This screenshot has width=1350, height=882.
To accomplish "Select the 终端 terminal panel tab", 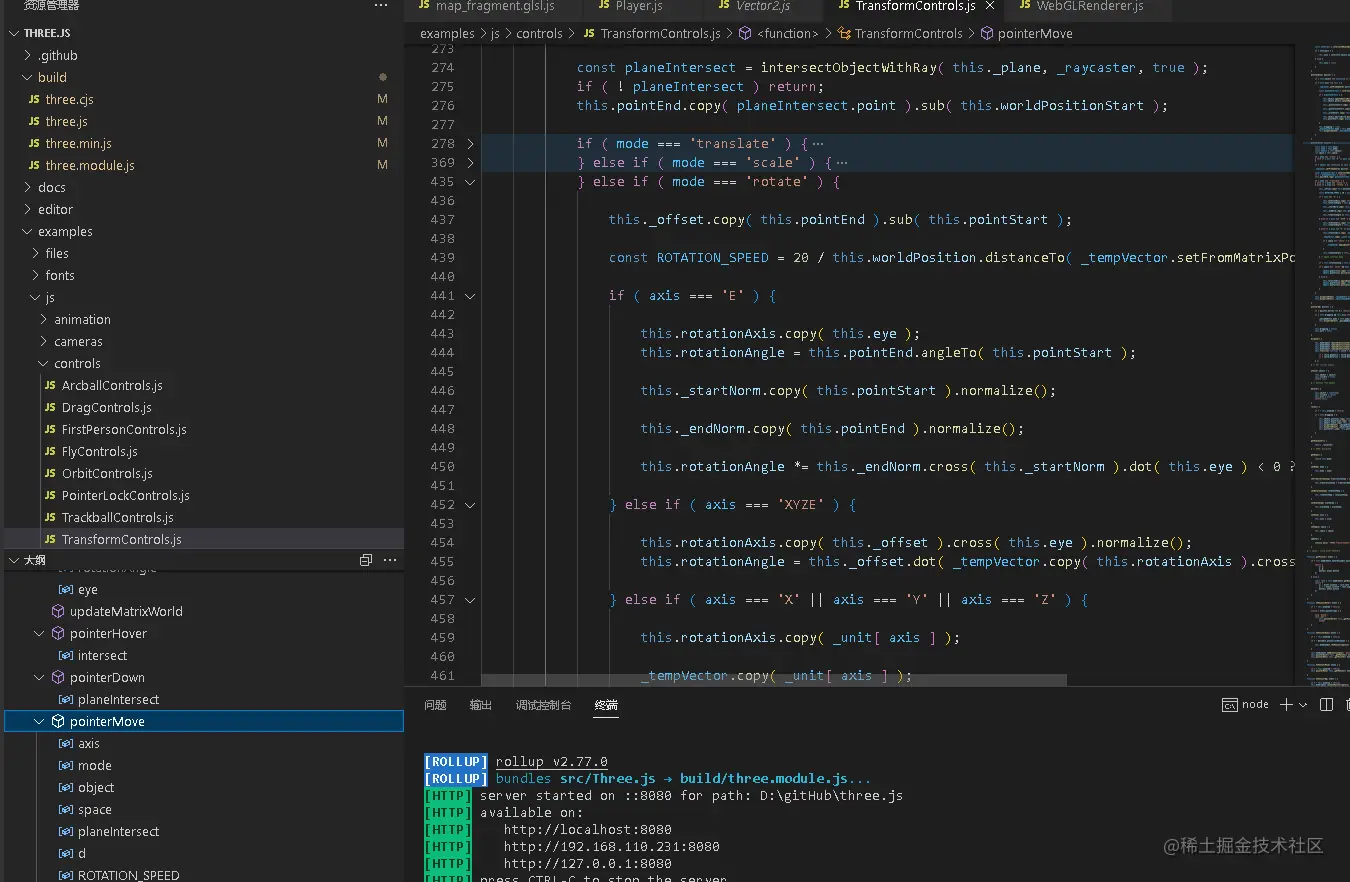I will click(606, 705).
